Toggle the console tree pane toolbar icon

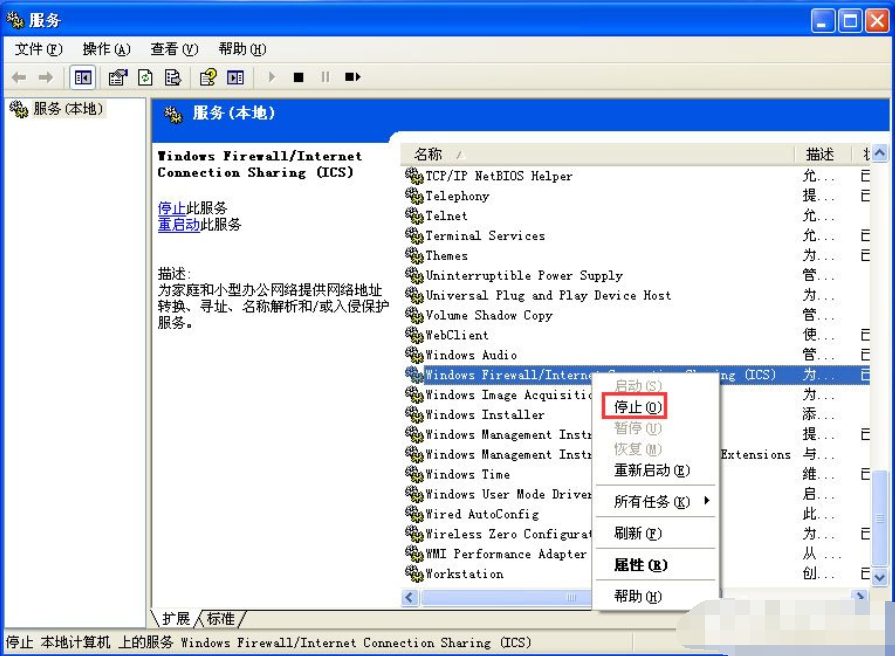[x=83, y=77]
